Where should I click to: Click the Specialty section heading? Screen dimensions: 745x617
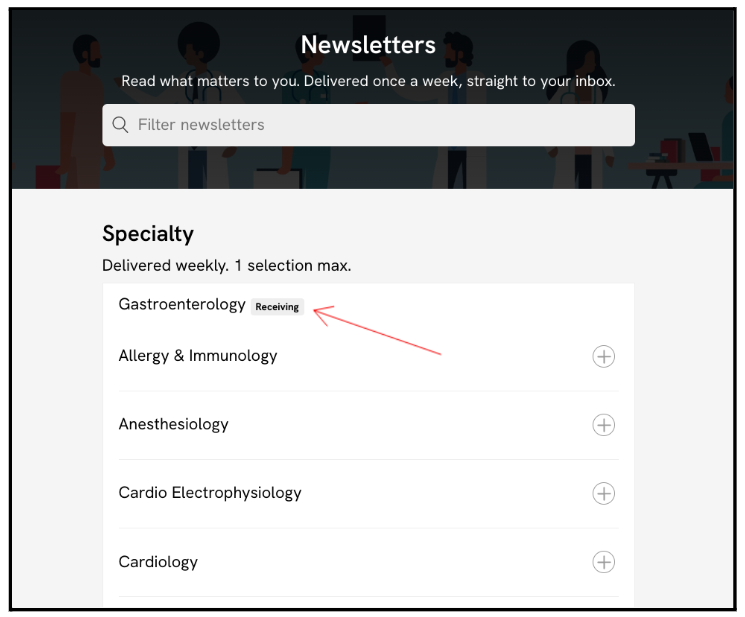coord(148,234)
